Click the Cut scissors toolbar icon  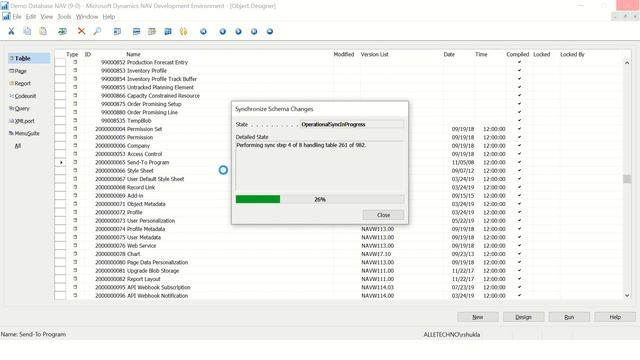(x=11, y=31)
